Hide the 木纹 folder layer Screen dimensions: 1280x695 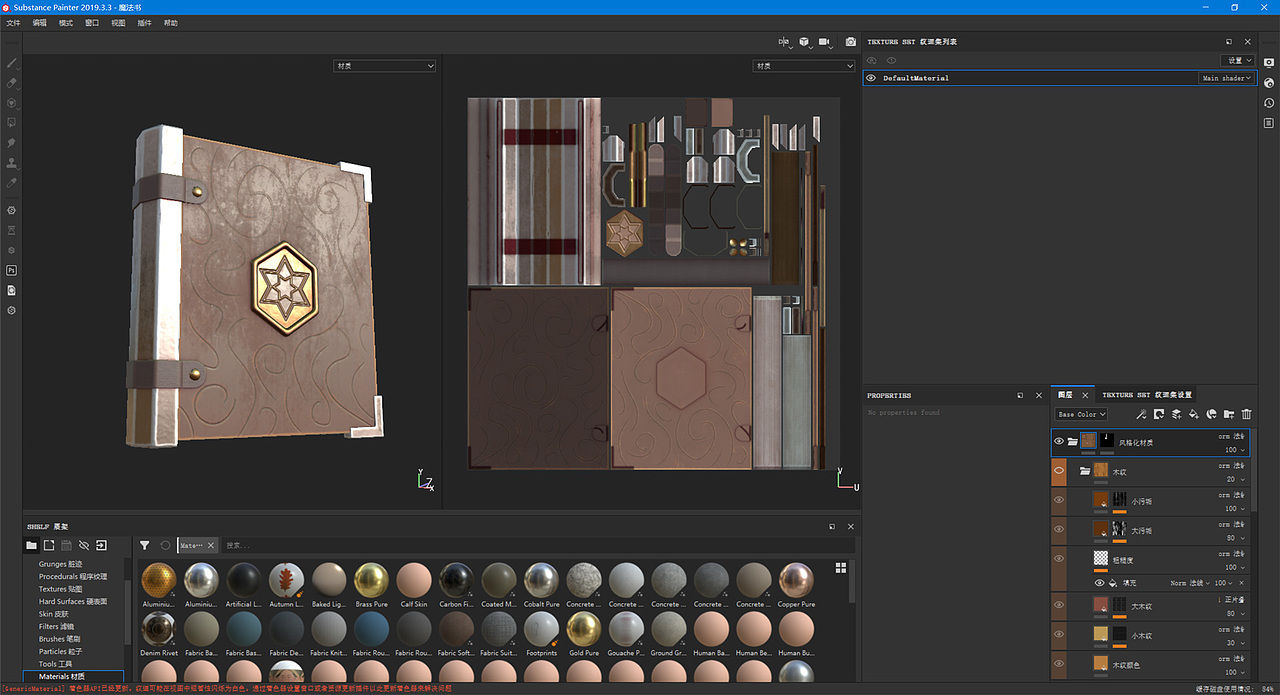pos(1058,471)
